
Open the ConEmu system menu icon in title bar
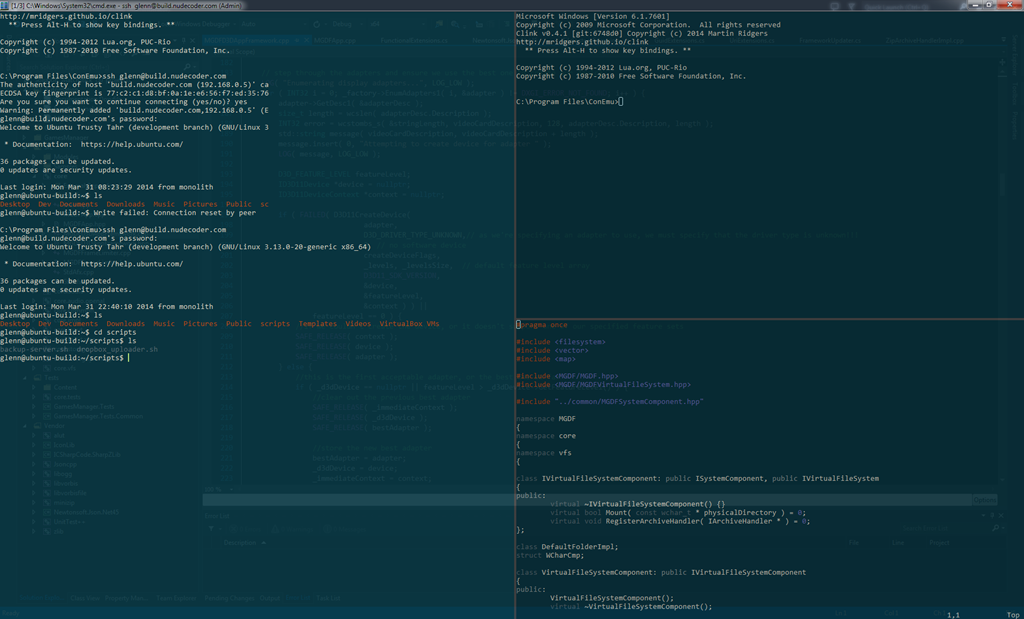(5, 5)
